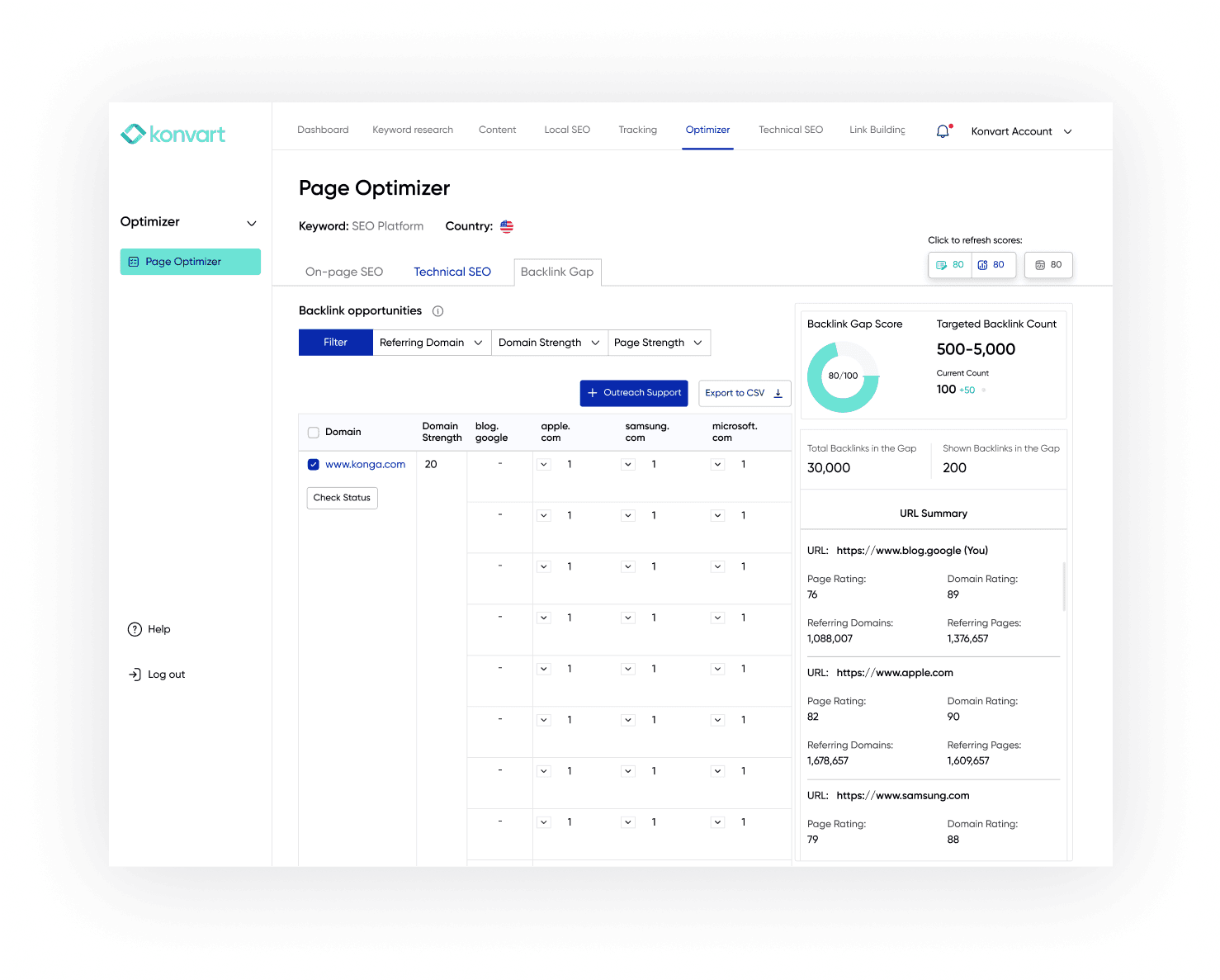1220x980 pixels.
Task: Click the konvart logo
Action: pos(173,134)
